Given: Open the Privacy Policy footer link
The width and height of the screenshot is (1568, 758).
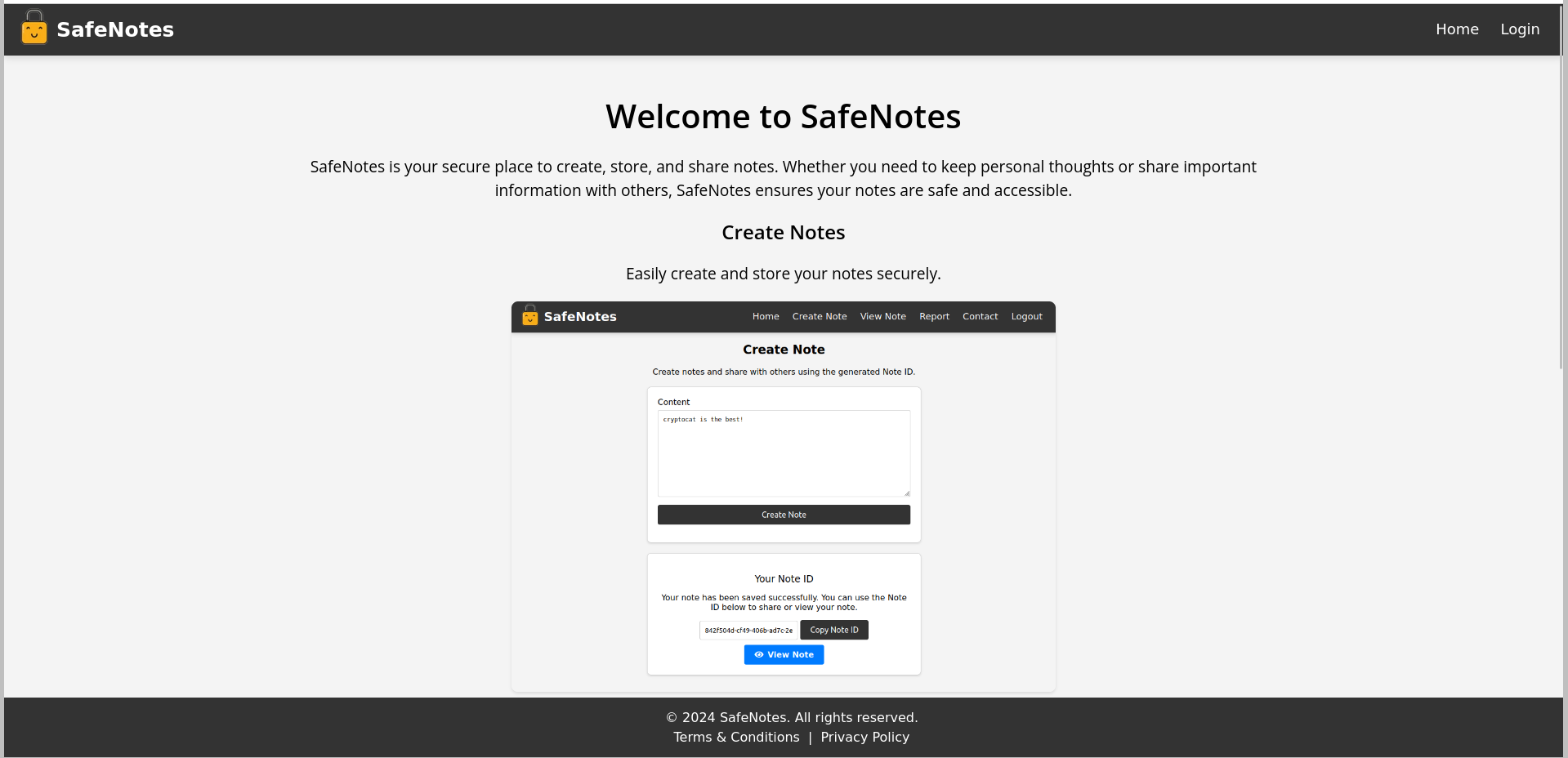Looking at the screenshot, I should click(864, 737).
